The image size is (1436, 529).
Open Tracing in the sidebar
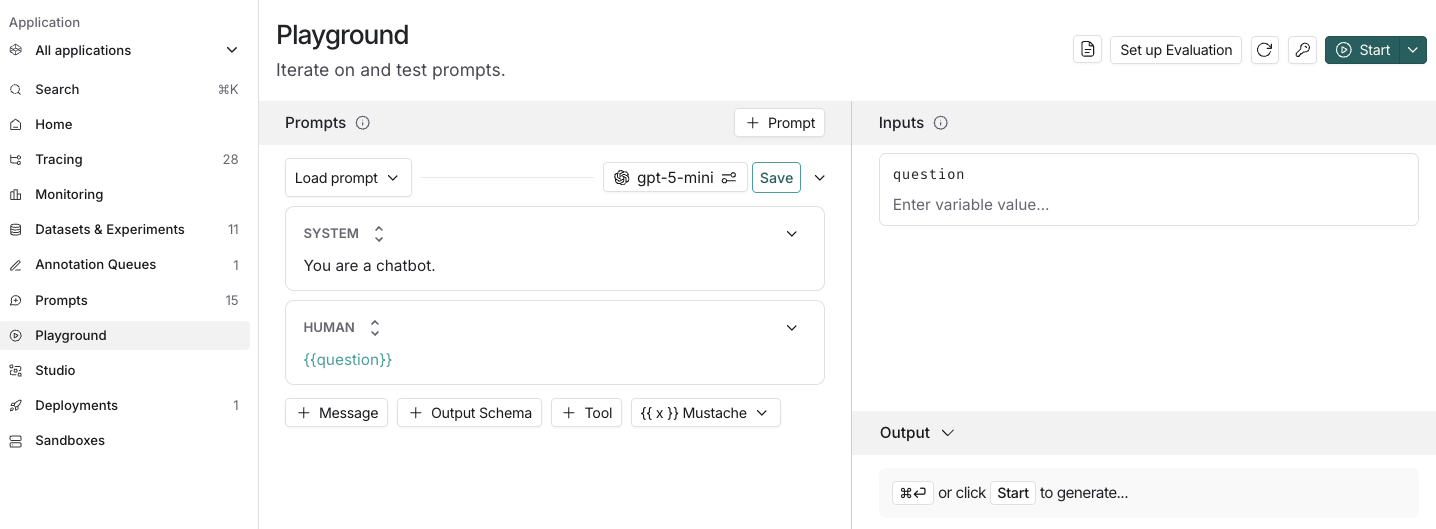pyautogui.click(x=59, y=159)
